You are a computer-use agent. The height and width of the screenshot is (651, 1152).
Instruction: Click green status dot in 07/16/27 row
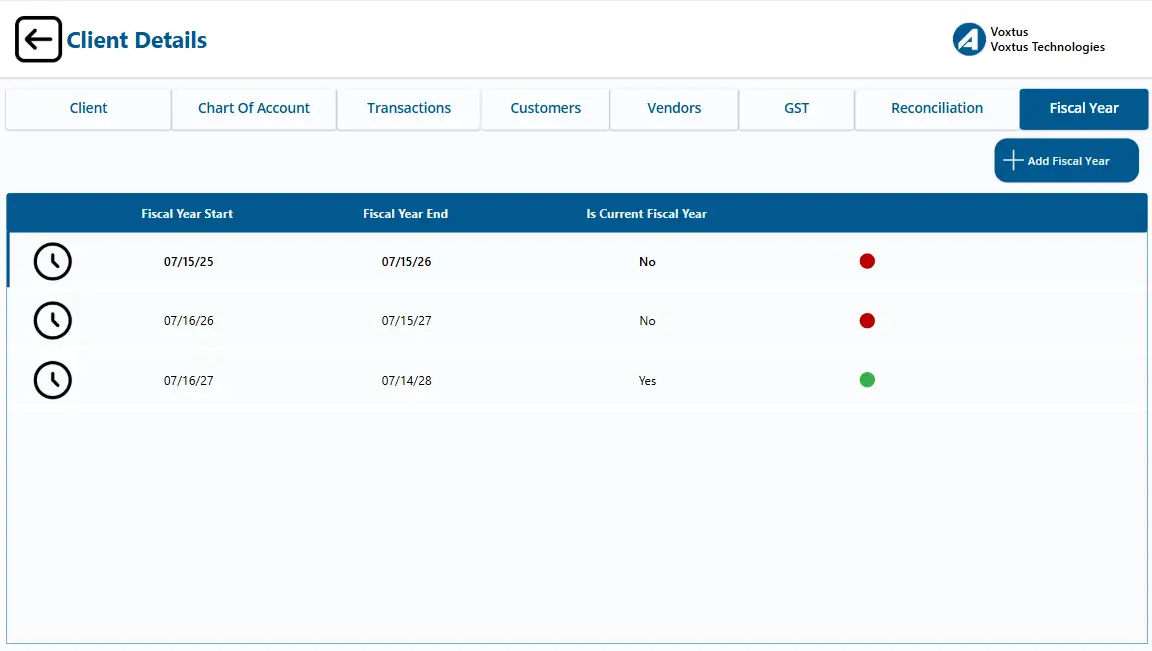pos(867,380)
